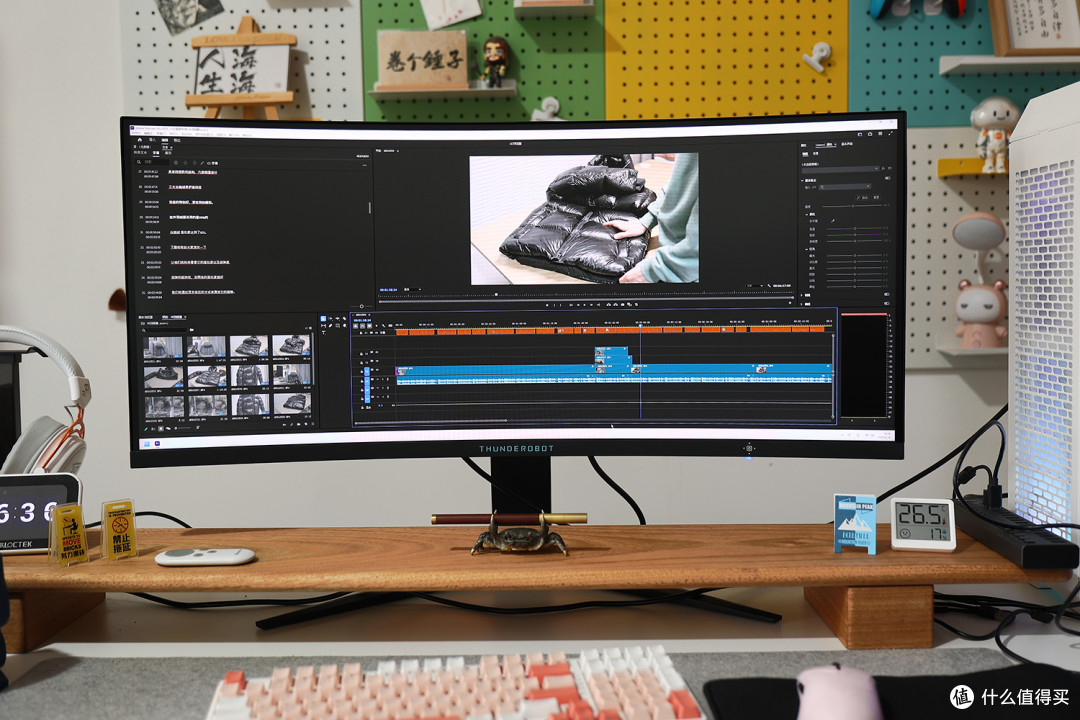Screen dimensions: 1080x720
Task: Open the Program monitor zoom level dropdown
Action: [413, 289]
